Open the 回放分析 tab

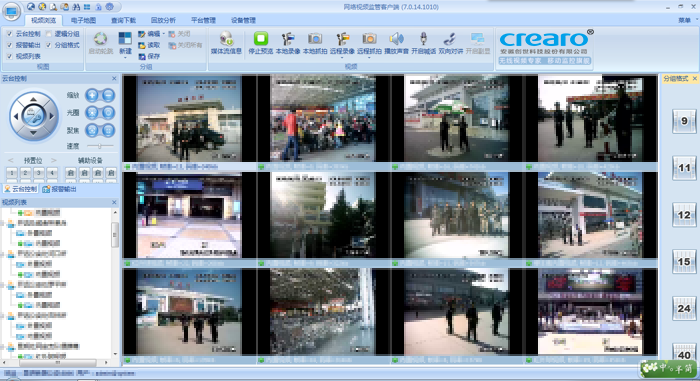[x=163, y=20]
